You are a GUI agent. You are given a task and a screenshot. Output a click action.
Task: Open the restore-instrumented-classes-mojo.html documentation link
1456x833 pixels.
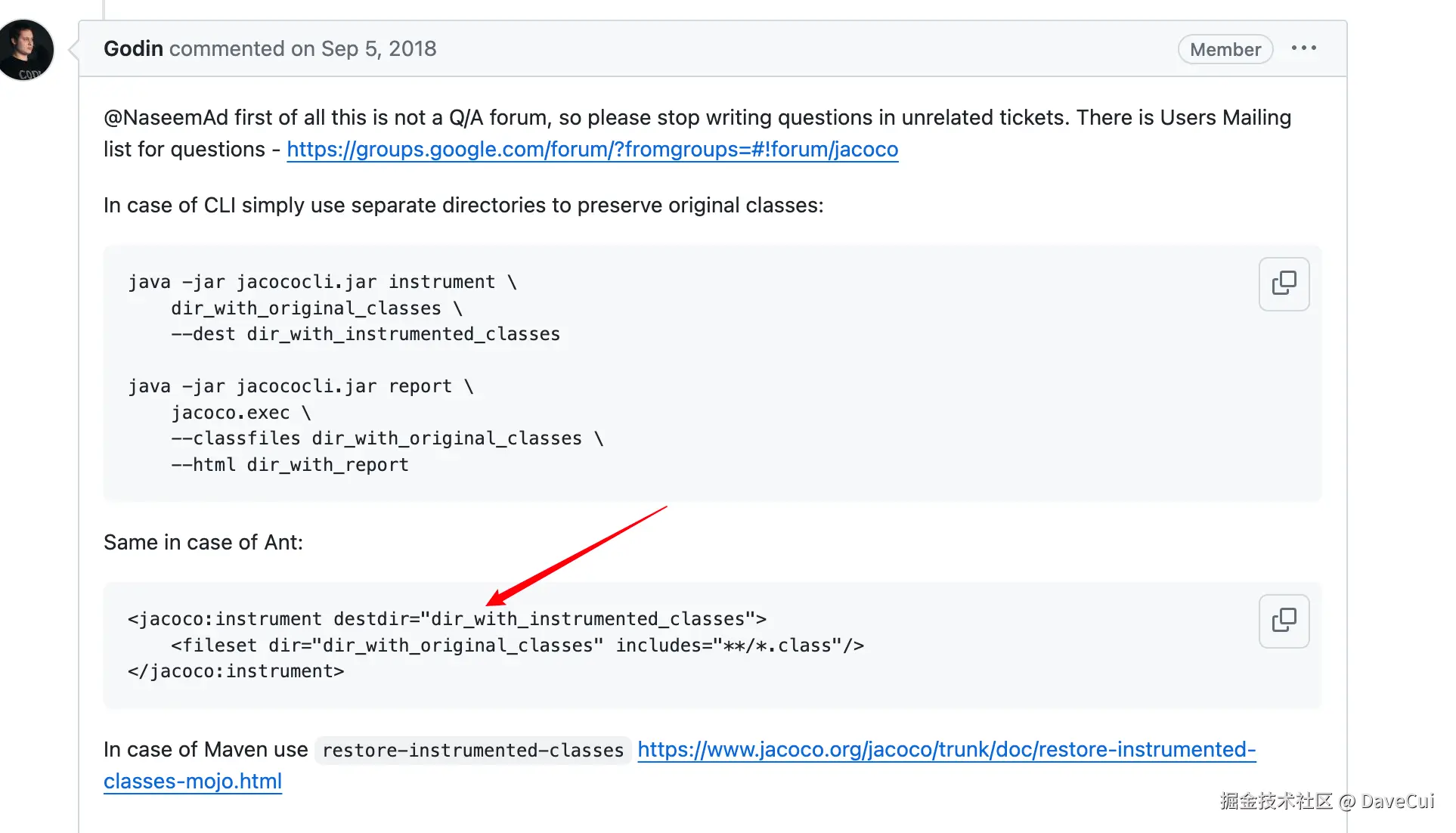[x=946, y=750]
